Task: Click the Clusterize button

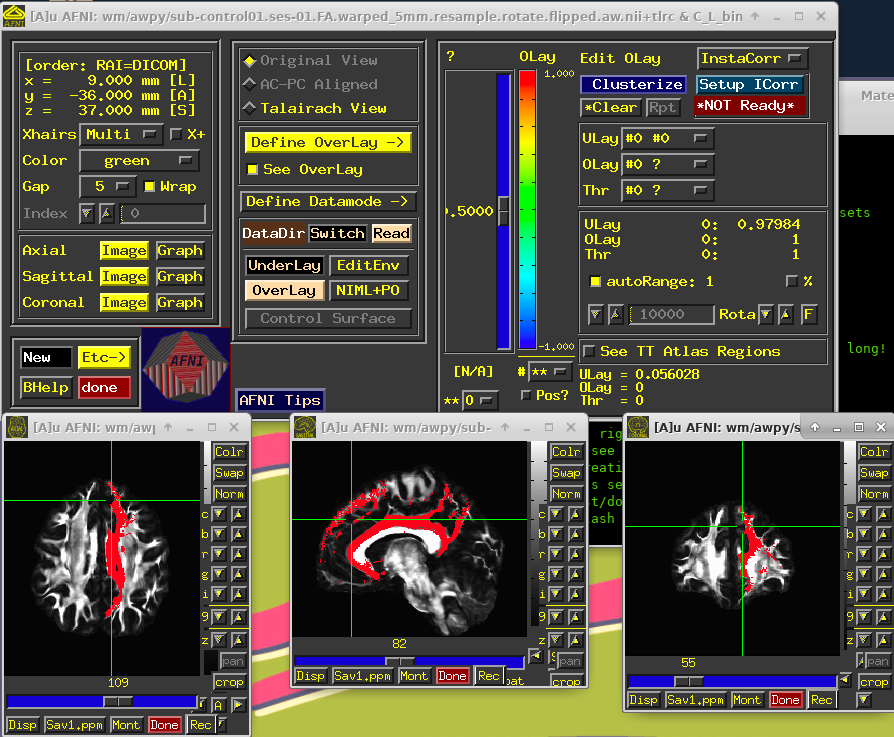Action: (634, 84)
